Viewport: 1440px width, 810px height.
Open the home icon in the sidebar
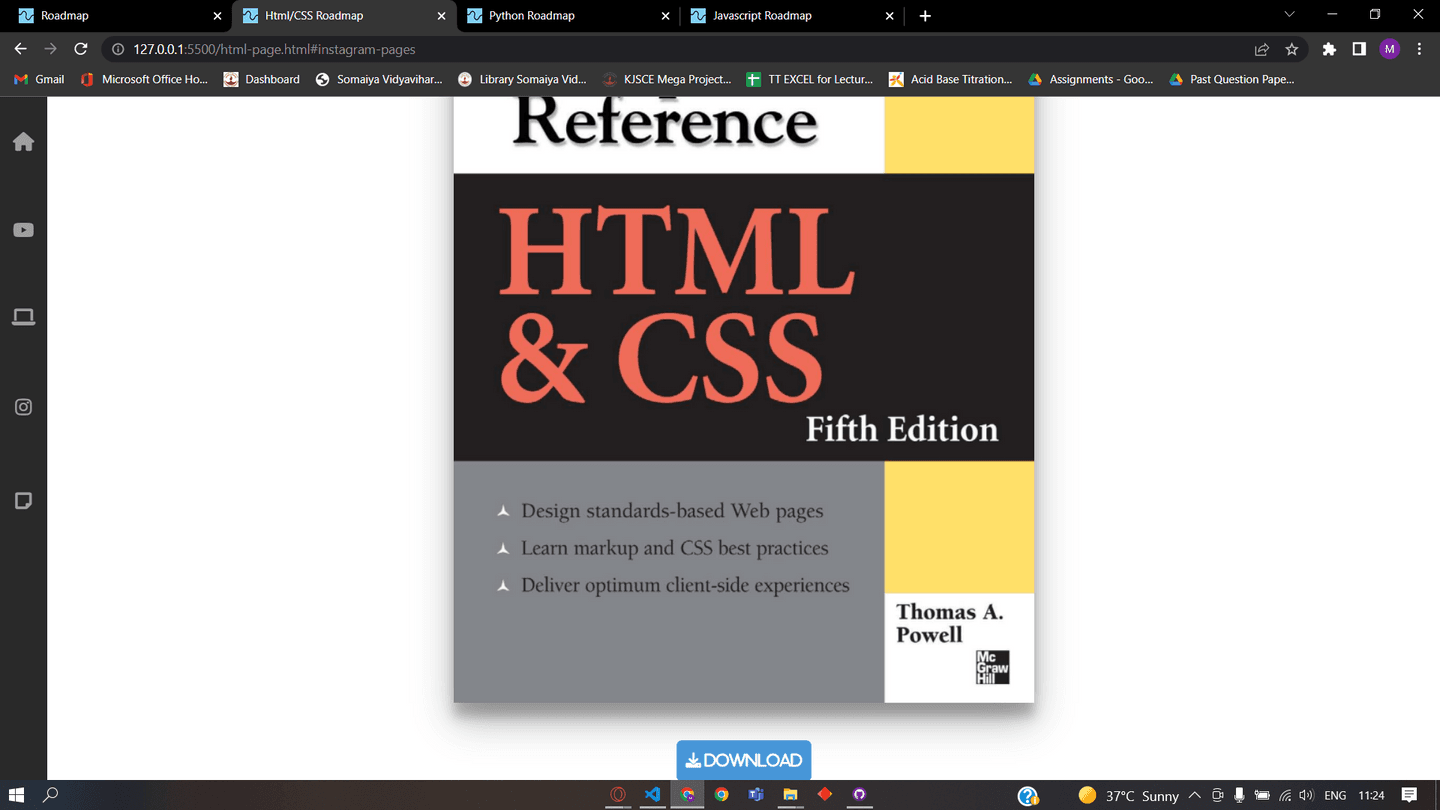click(23, 142)
